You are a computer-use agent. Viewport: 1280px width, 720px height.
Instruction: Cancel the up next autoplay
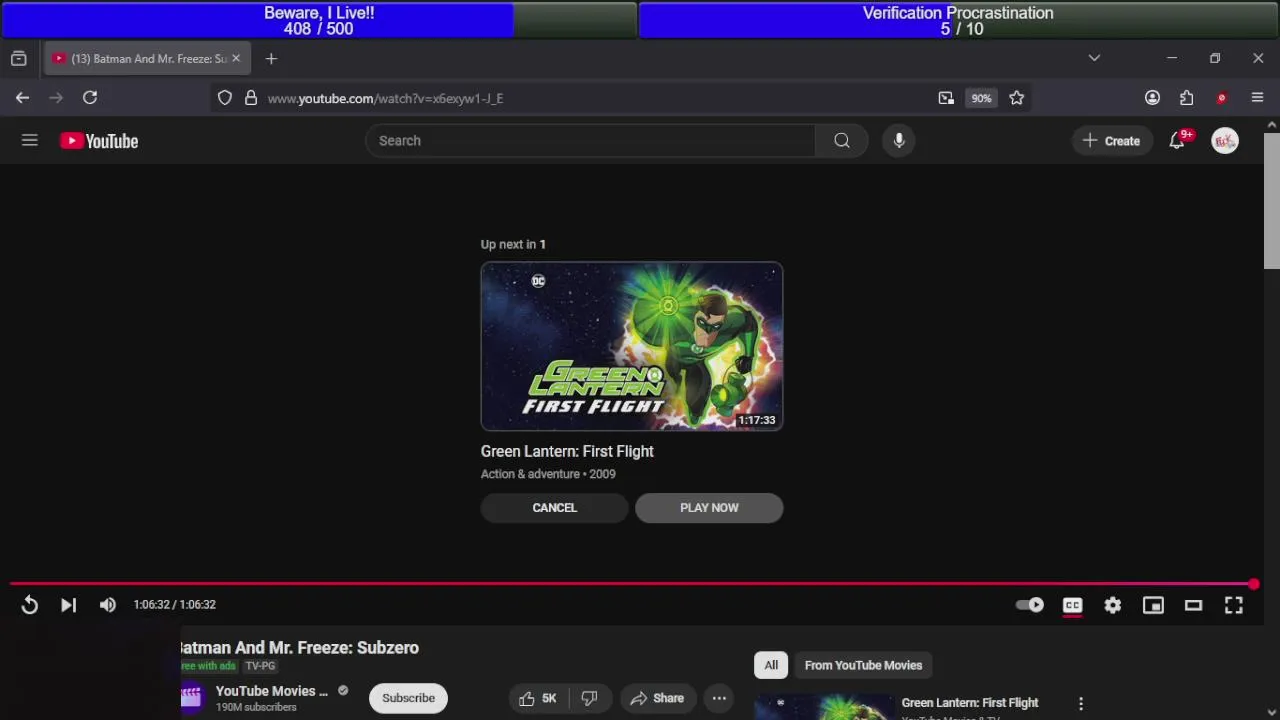point(555,508)
